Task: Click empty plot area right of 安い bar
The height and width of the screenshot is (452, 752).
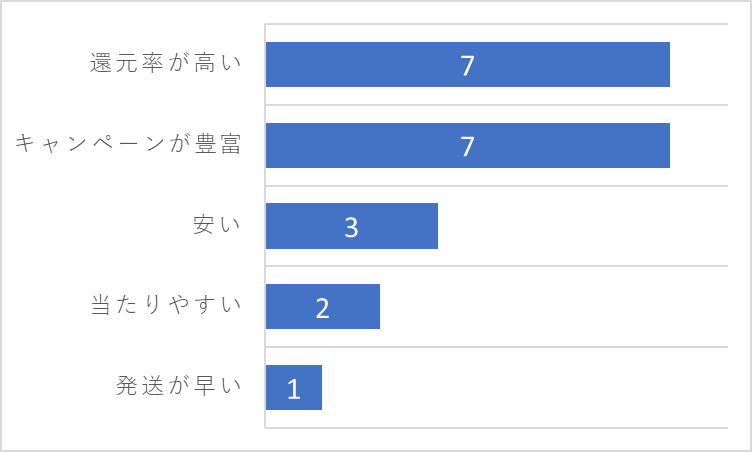Action: pyautogui.click(x=583, y=226)
